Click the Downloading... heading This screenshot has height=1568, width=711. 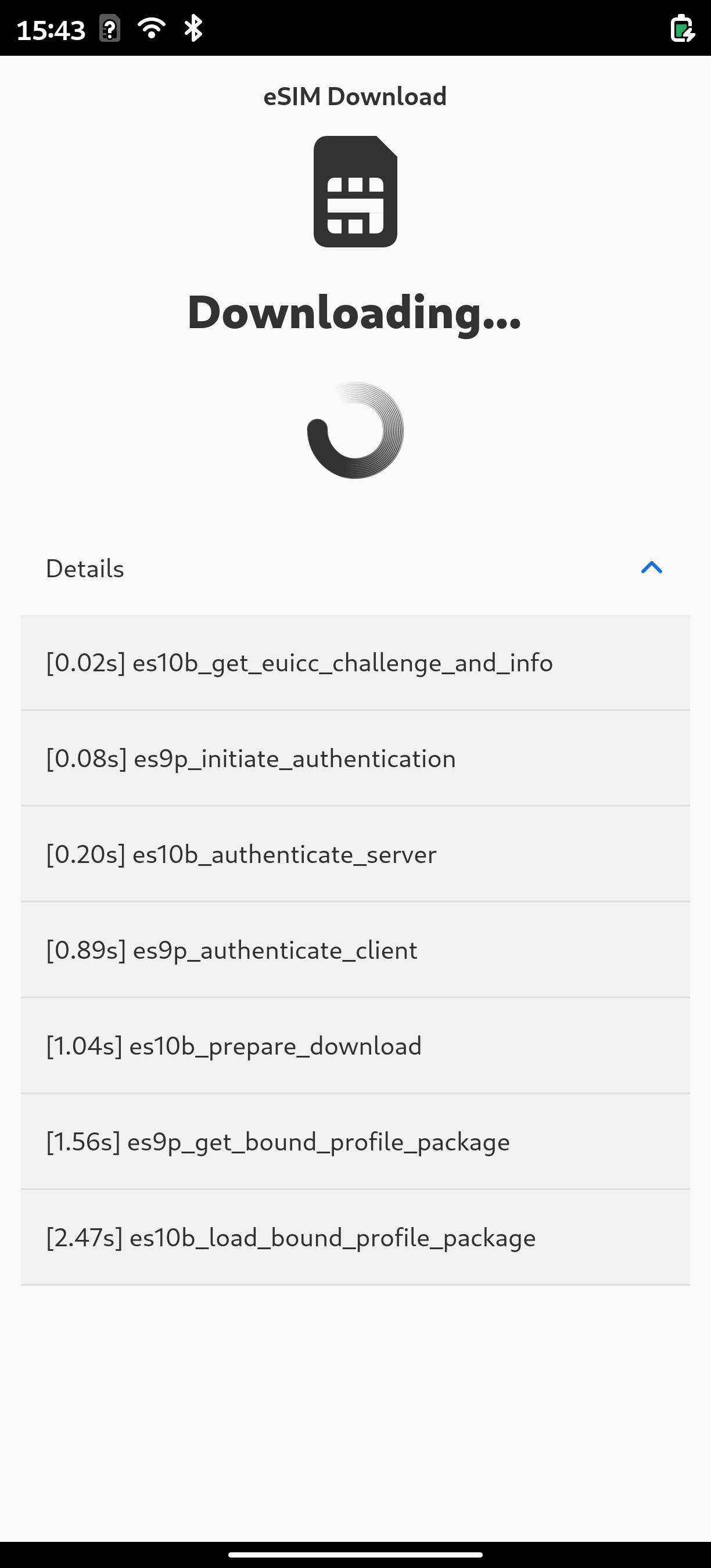coord(355,312)
